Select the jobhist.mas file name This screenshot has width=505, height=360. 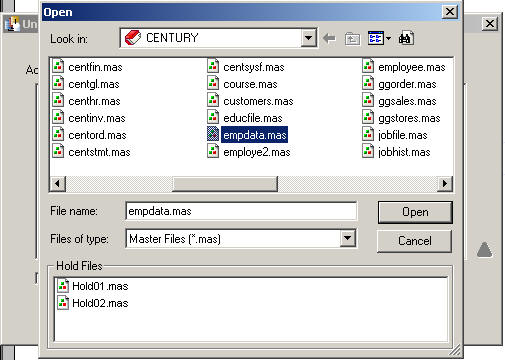[x=404, y=152]
